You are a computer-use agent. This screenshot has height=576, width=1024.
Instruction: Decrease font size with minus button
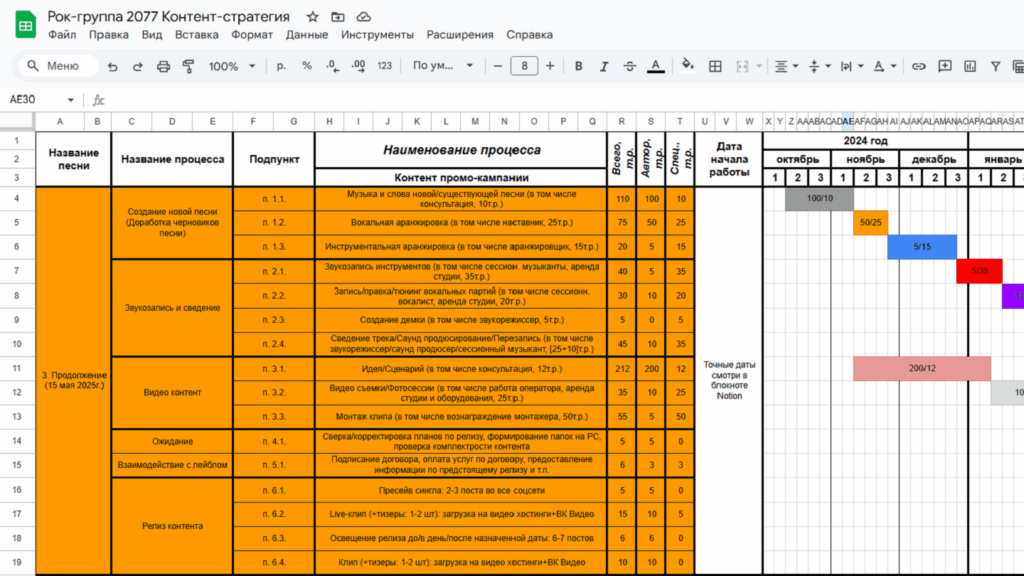click(498, 66)
